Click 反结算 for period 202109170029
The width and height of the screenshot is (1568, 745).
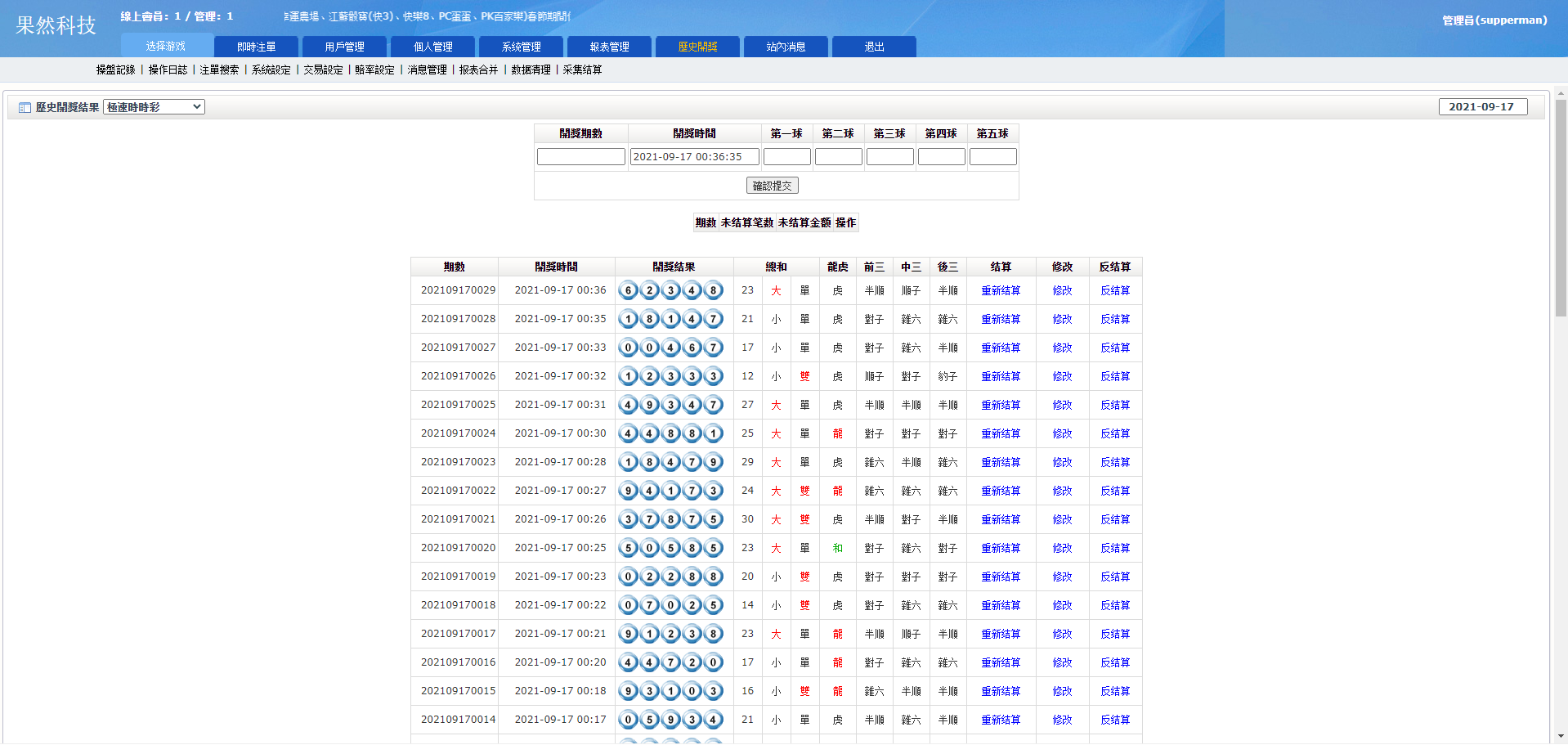pos(1115,290)
